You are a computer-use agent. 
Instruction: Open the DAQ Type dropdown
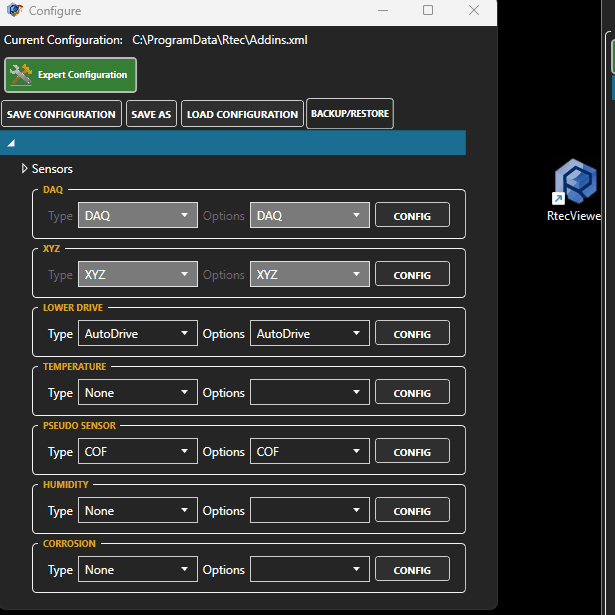point(138,215)
